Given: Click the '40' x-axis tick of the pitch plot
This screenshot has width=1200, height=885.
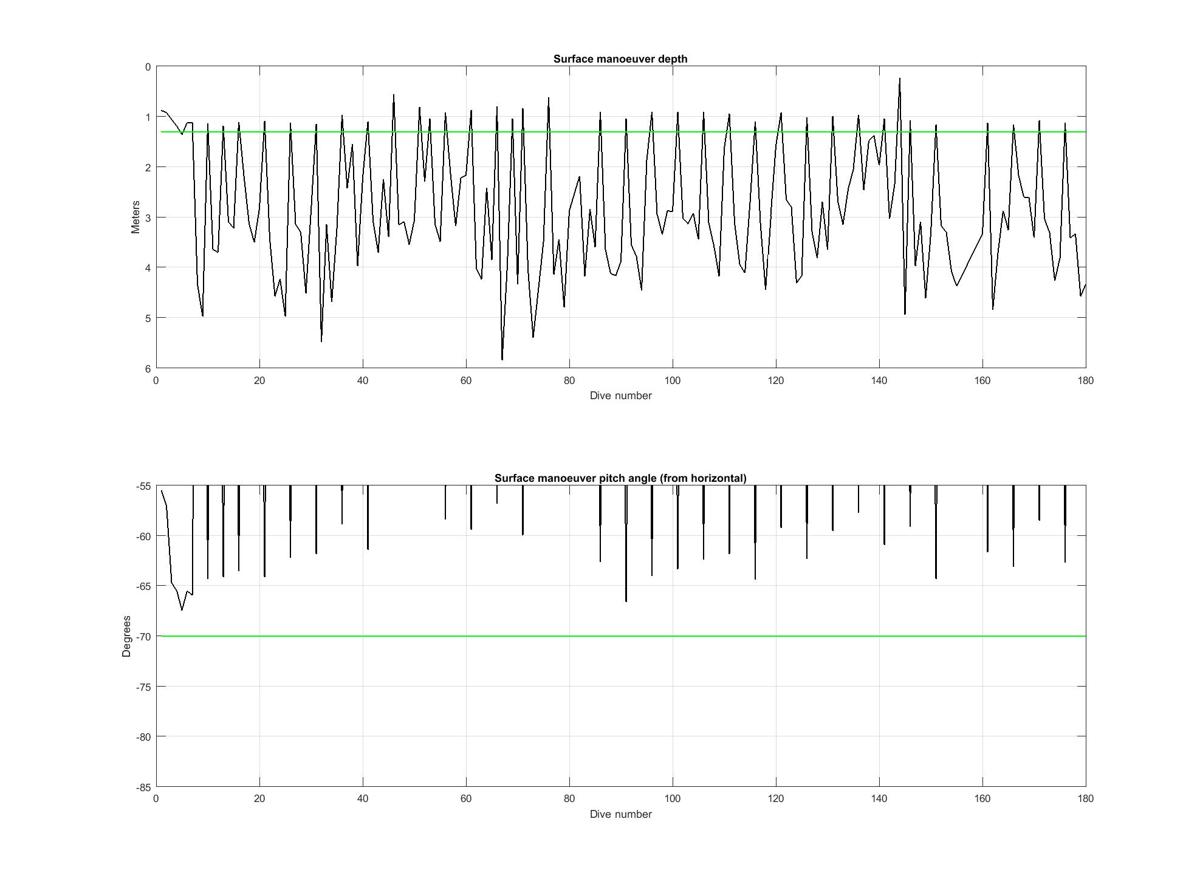Looking at the screenshot, I should (363, 799).
